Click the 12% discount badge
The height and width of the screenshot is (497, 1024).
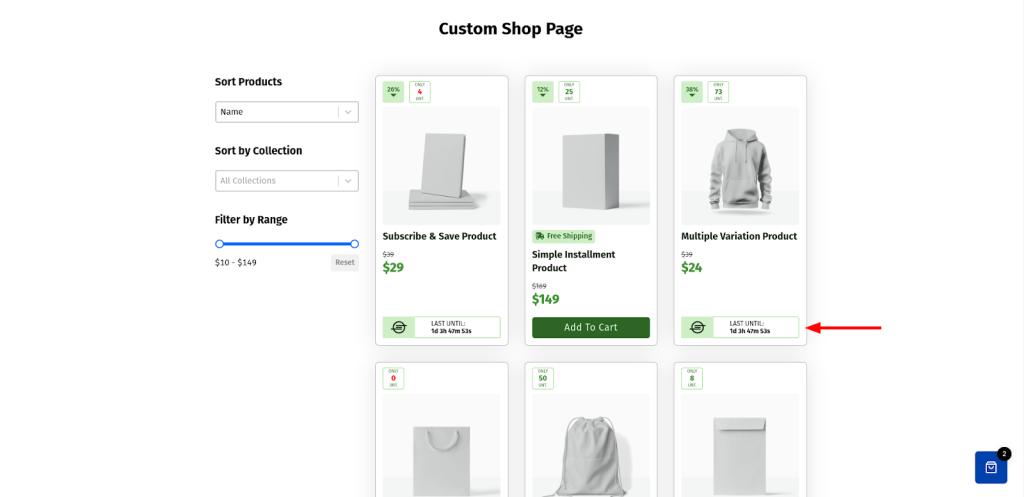pos(542,92)
